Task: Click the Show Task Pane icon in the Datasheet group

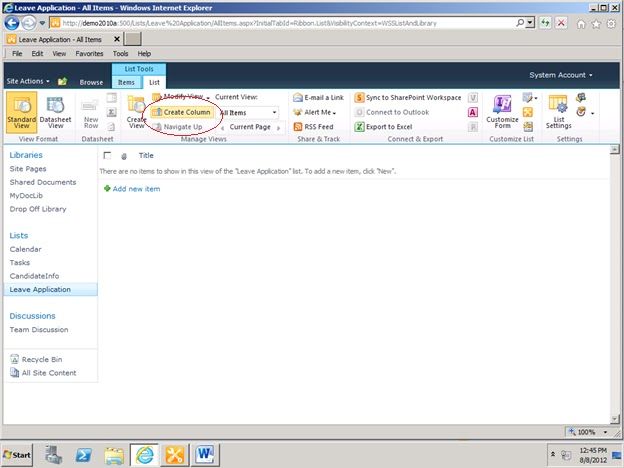Action: pos(112,98)
